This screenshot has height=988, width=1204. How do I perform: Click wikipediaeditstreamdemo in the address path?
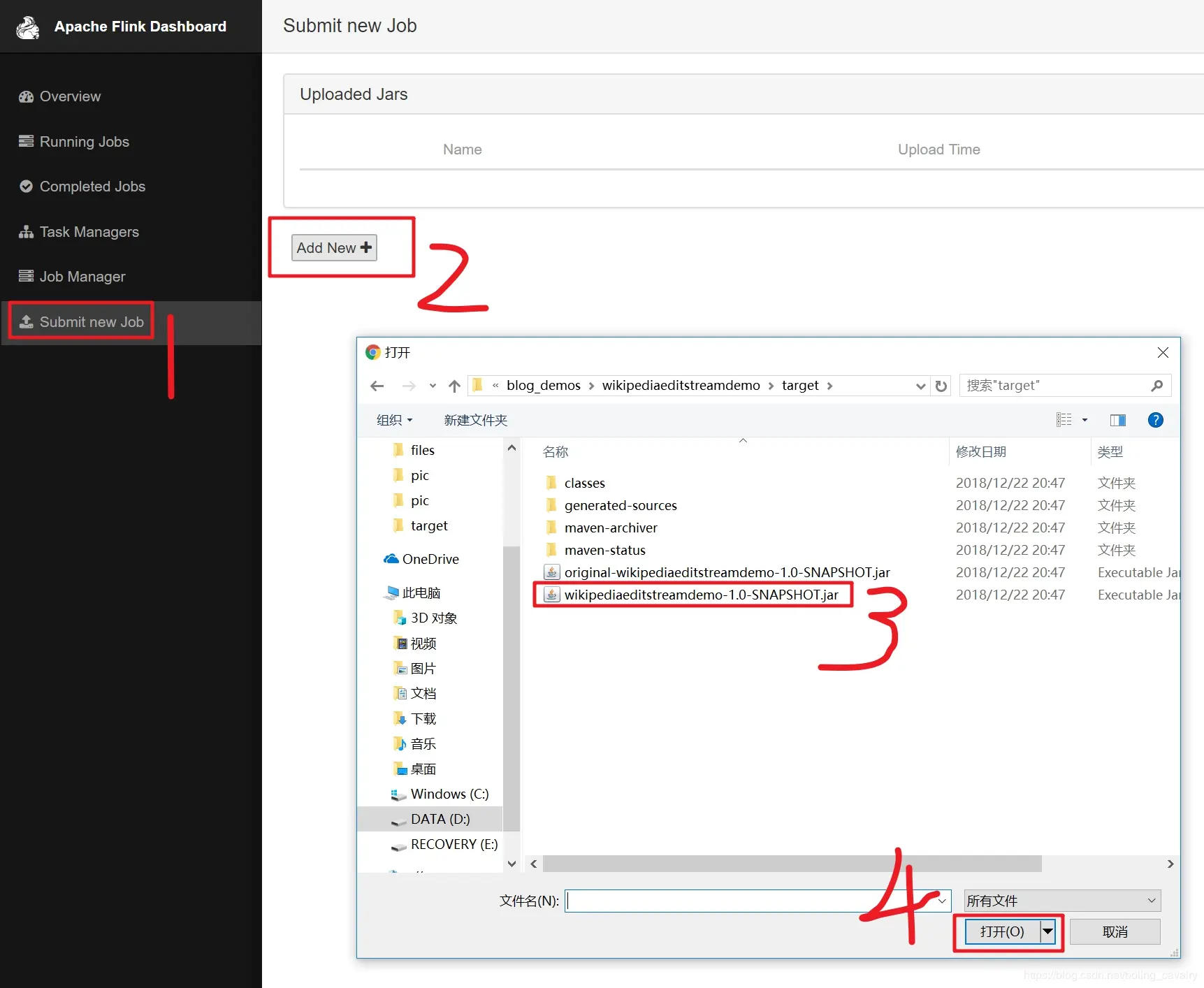[681, 386]
